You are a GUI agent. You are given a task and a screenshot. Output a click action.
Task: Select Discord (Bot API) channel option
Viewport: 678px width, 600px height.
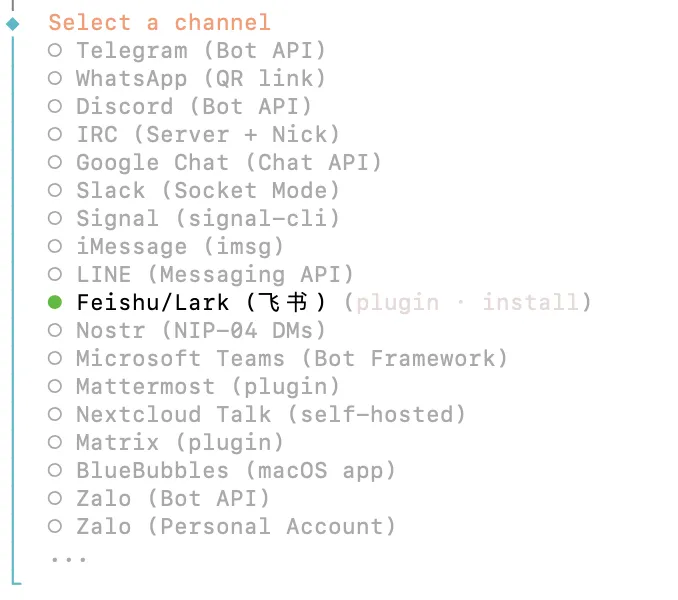[55, 106]
